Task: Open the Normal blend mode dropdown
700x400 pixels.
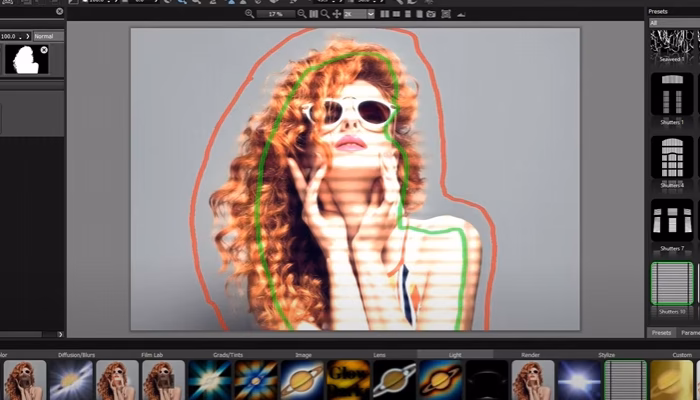Action: 47,35
